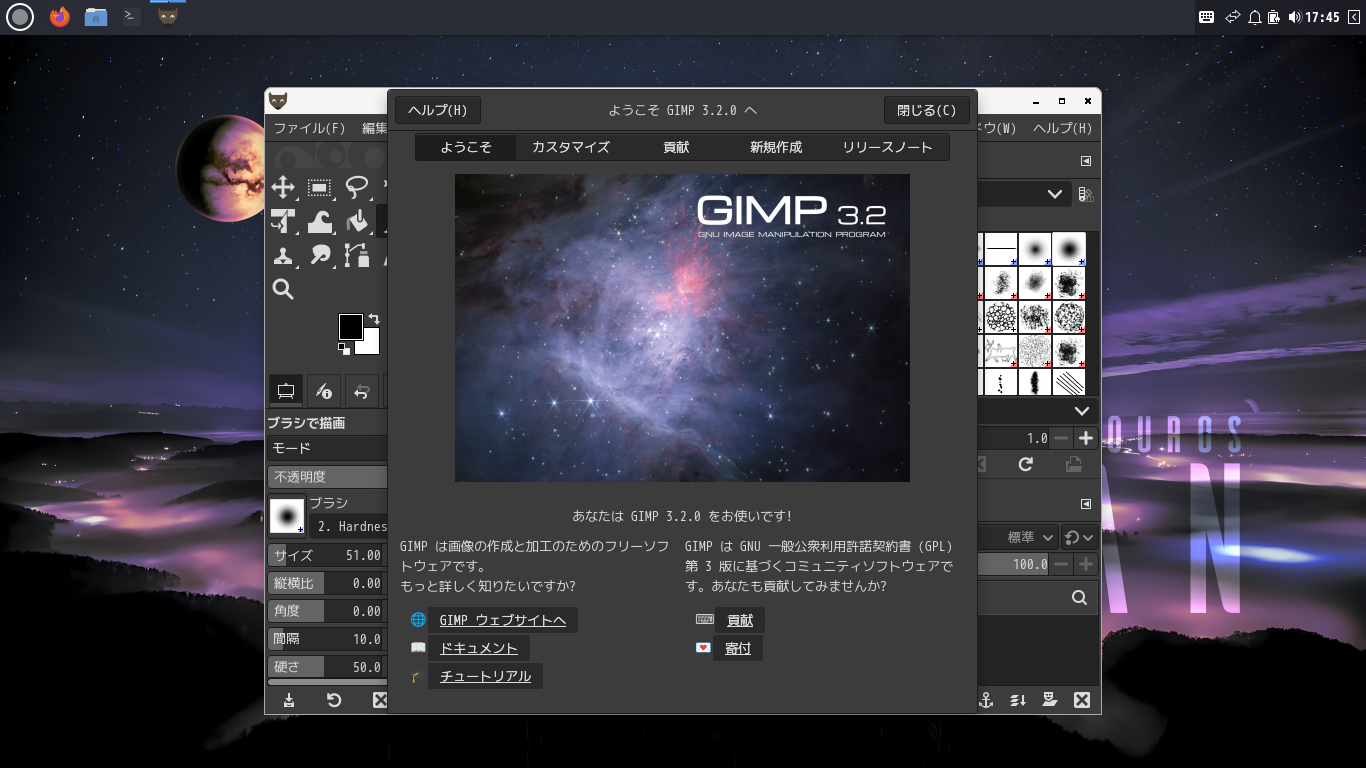This screenshot has width=1366, height=768.
Task: Refresh the brushes list
Action: (x=1025, y=464)
